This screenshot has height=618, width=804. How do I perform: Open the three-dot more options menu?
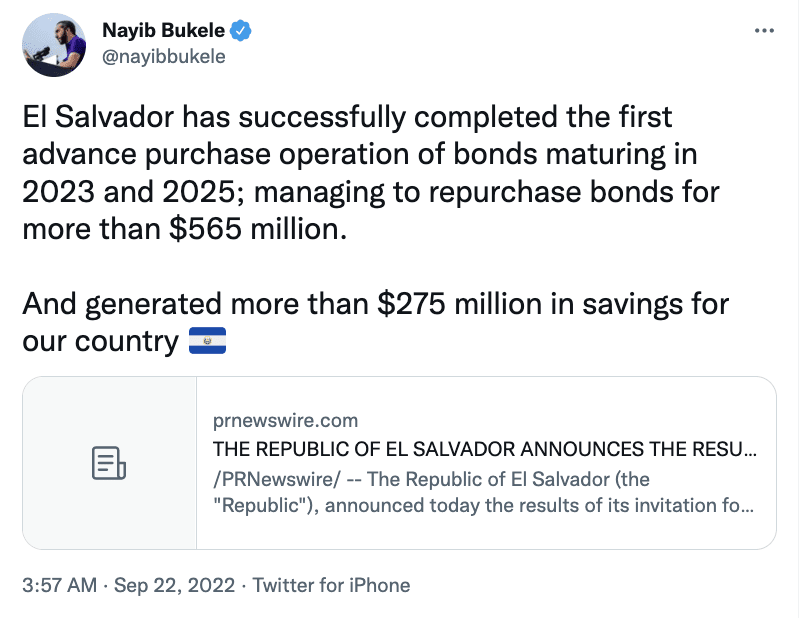tap(764, 31)
